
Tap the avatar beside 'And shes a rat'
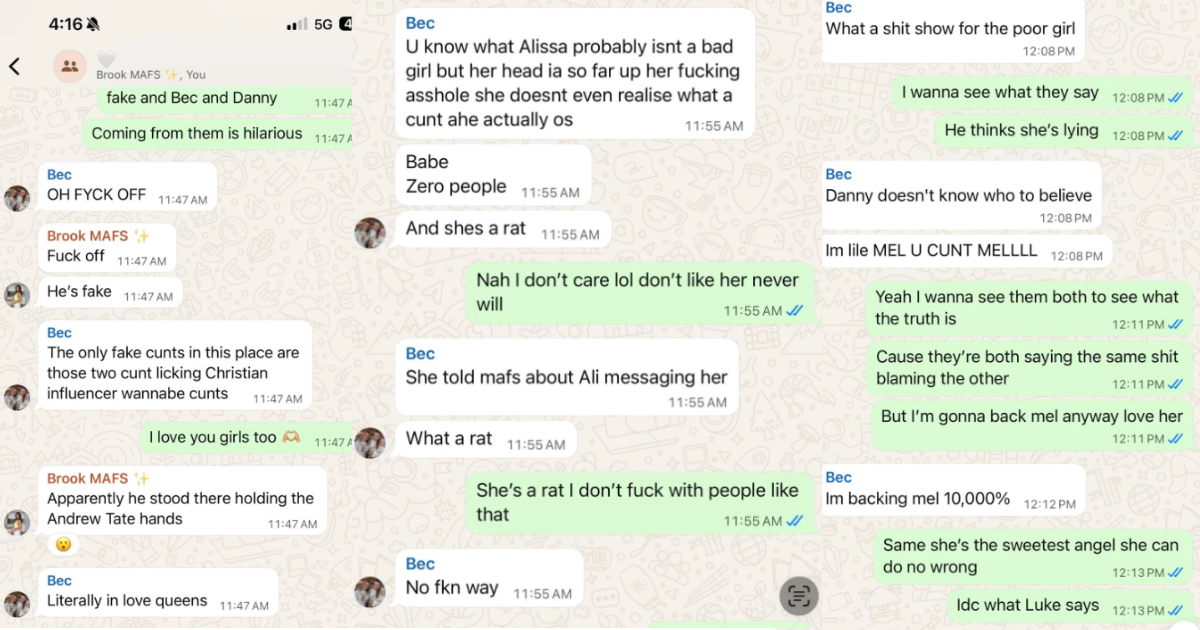tap(371, 234)
